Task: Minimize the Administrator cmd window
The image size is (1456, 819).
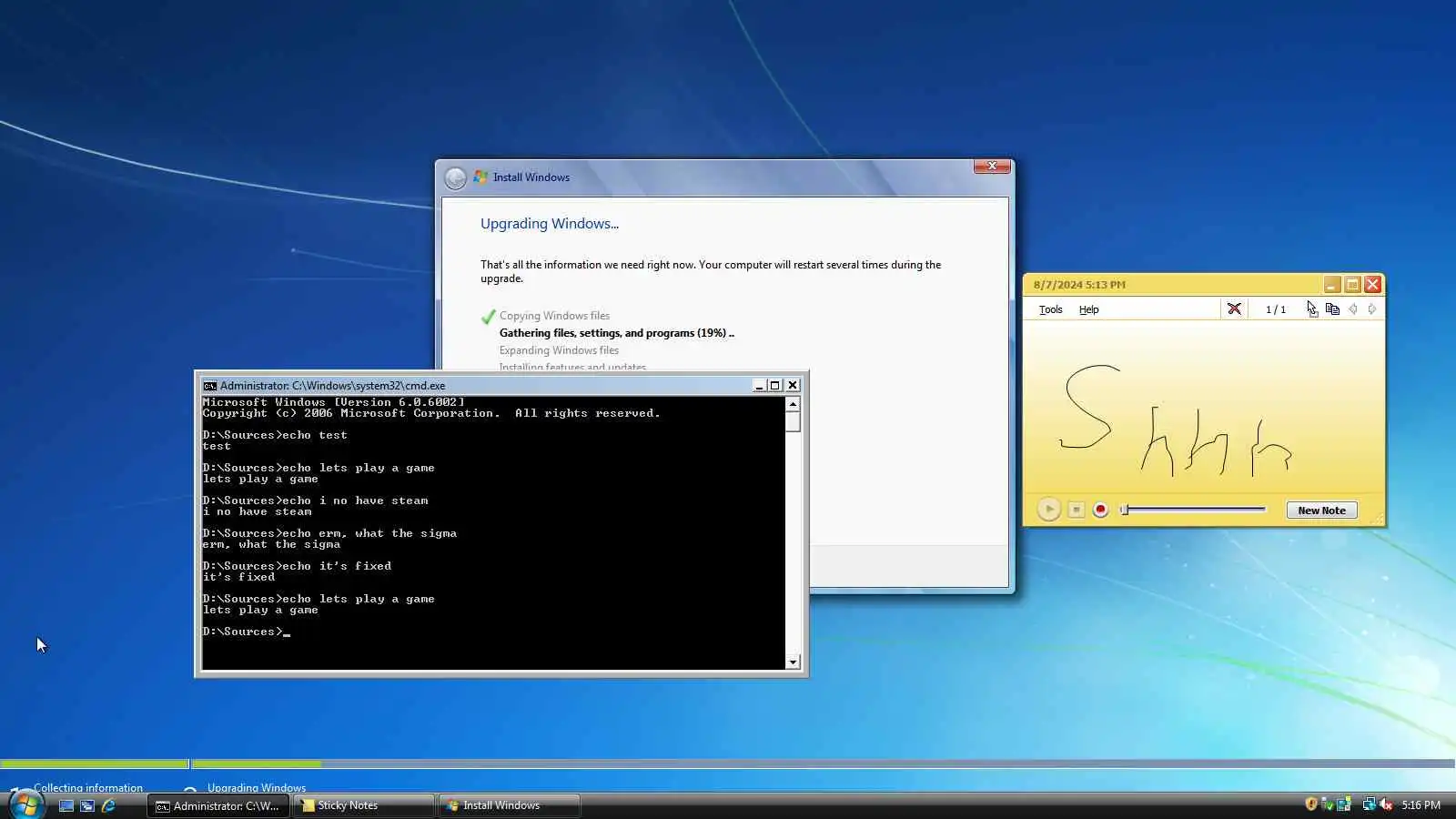Action: point(759,386)
